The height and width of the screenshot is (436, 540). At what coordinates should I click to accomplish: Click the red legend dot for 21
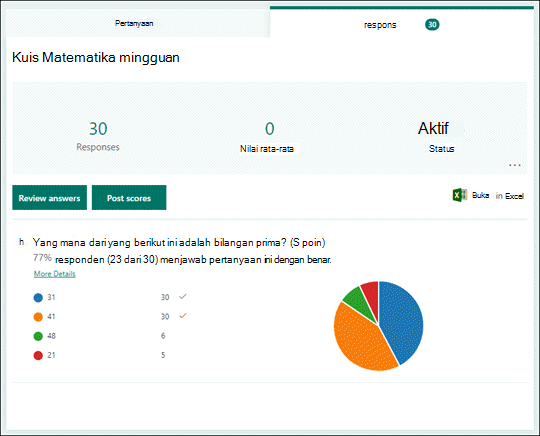pos(38,355)
